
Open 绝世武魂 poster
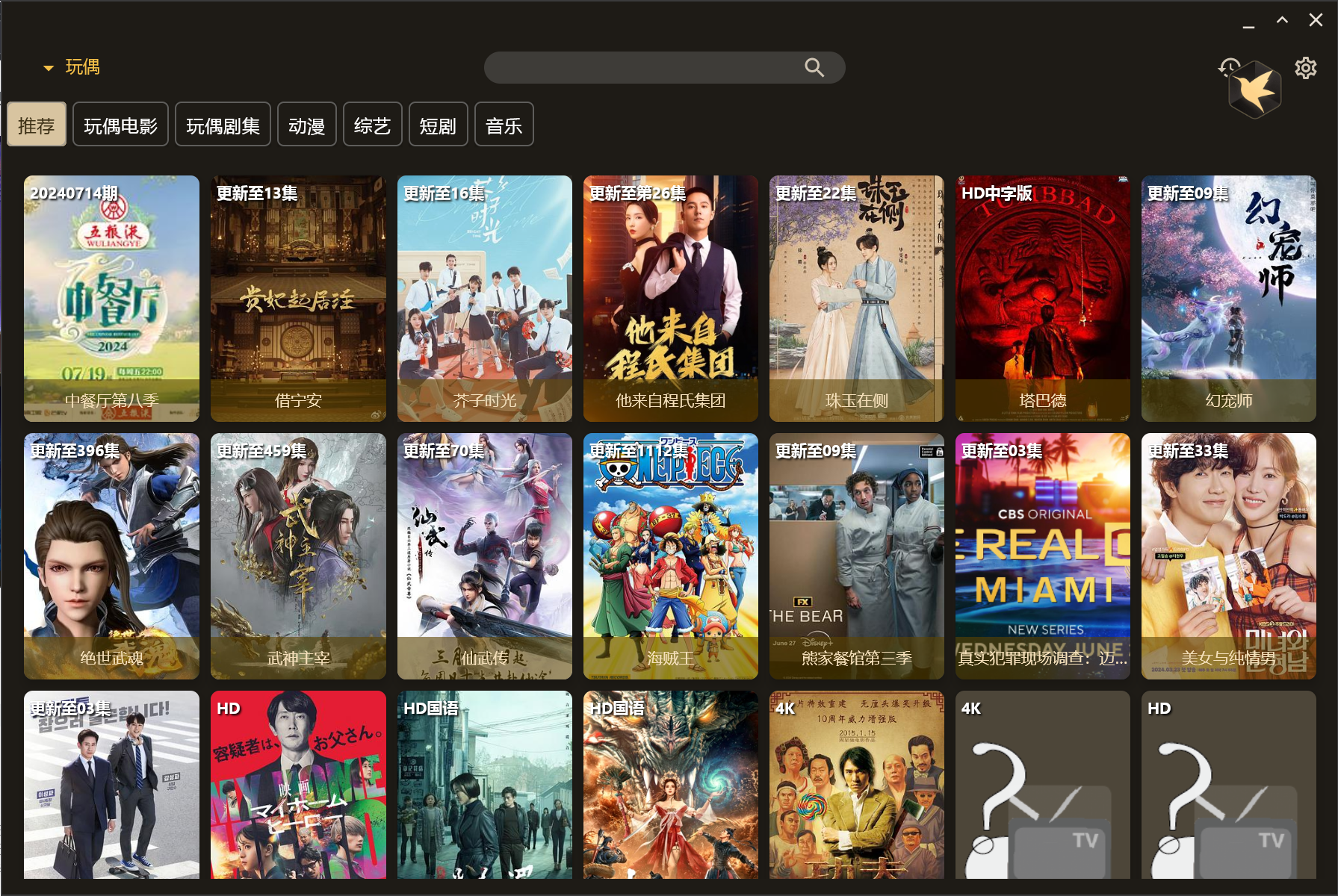click(x=111, y=556)
